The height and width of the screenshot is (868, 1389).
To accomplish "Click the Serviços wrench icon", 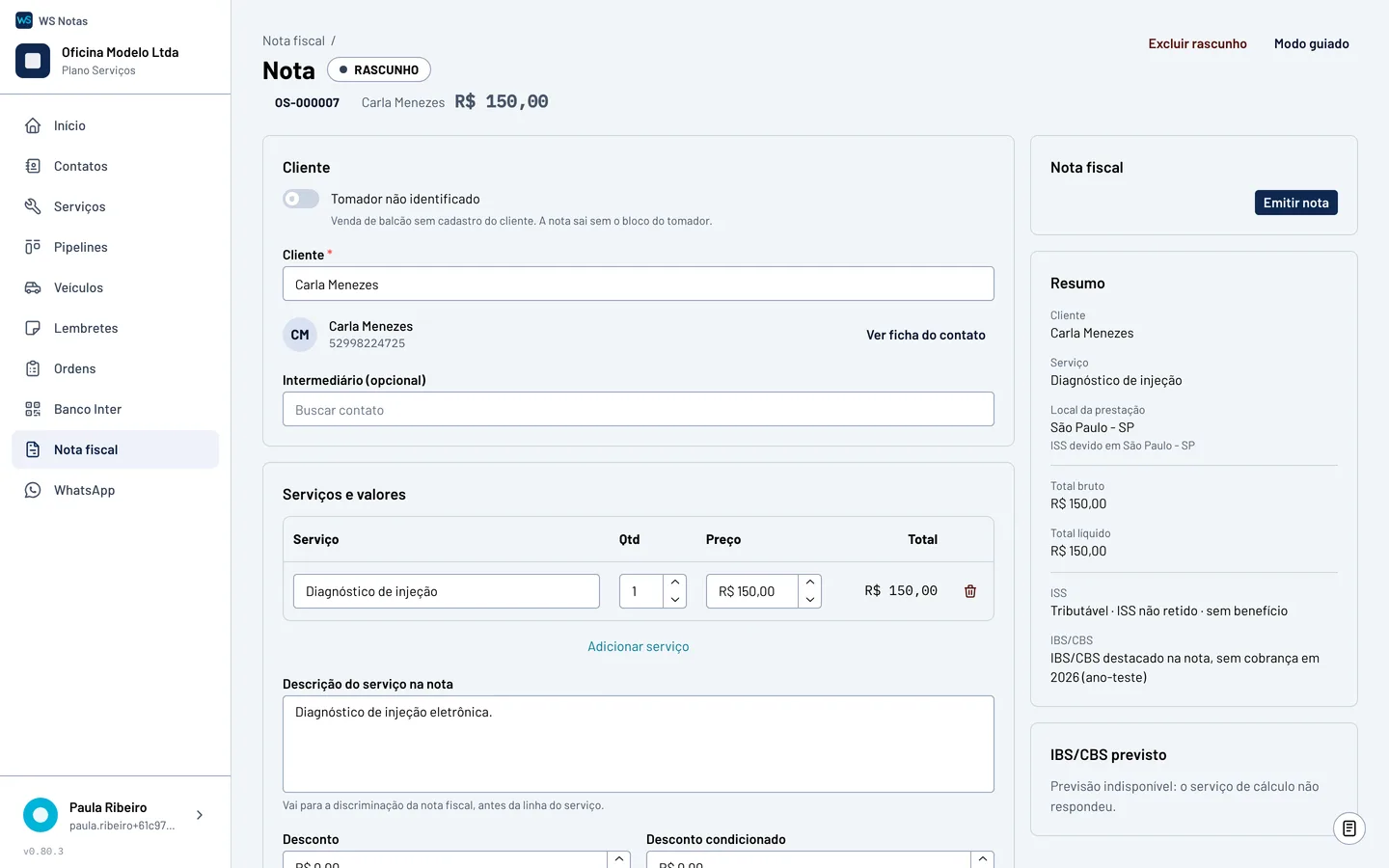I will coord(33,206).
